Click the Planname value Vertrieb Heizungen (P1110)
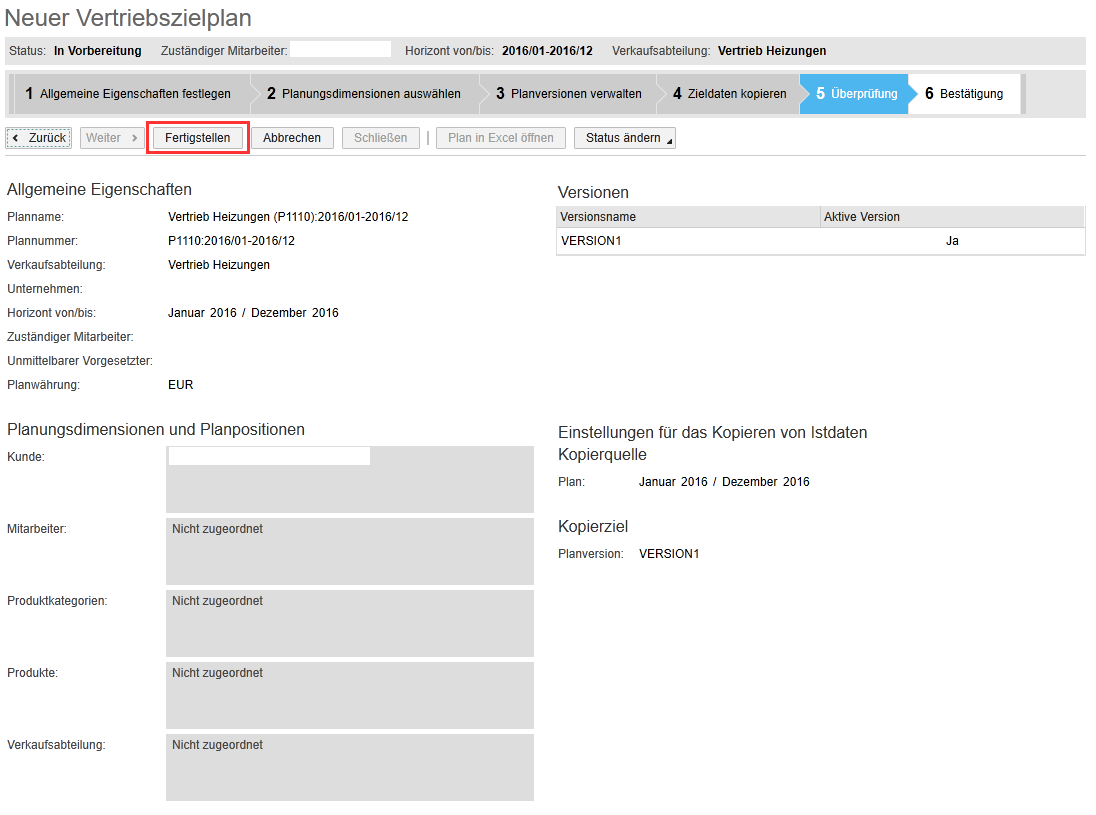The width and height of the screenshot is (1096, 815). coord(288,217)
